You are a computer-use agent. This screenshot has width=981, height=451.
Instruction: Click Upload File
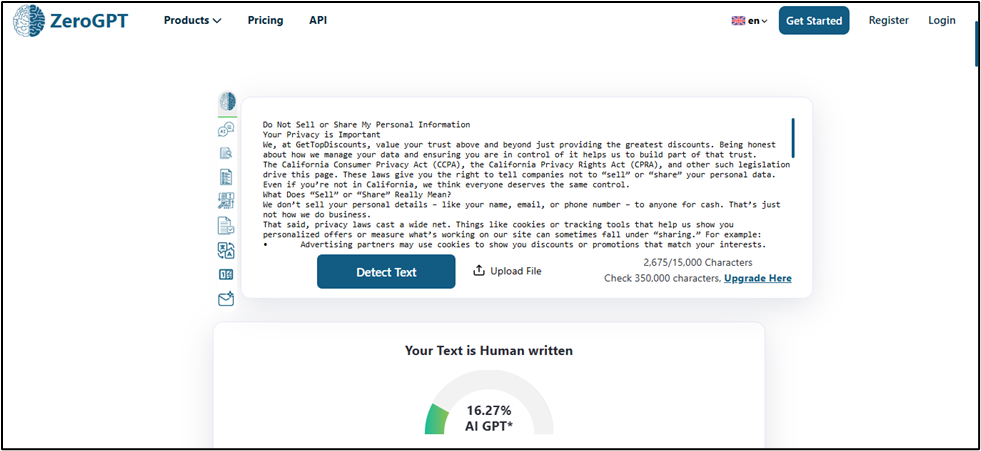coord(507,271)
